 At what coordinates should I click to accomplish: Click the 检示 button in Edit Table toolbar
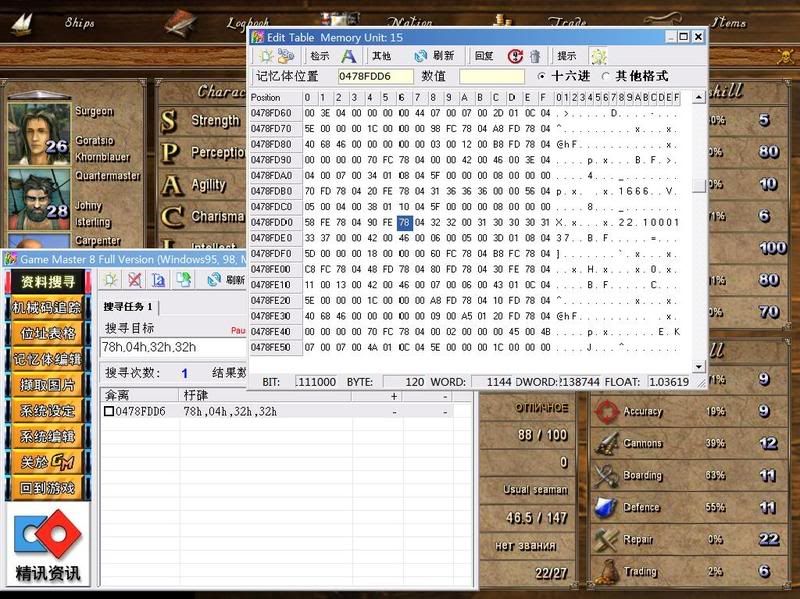(320, 56)
